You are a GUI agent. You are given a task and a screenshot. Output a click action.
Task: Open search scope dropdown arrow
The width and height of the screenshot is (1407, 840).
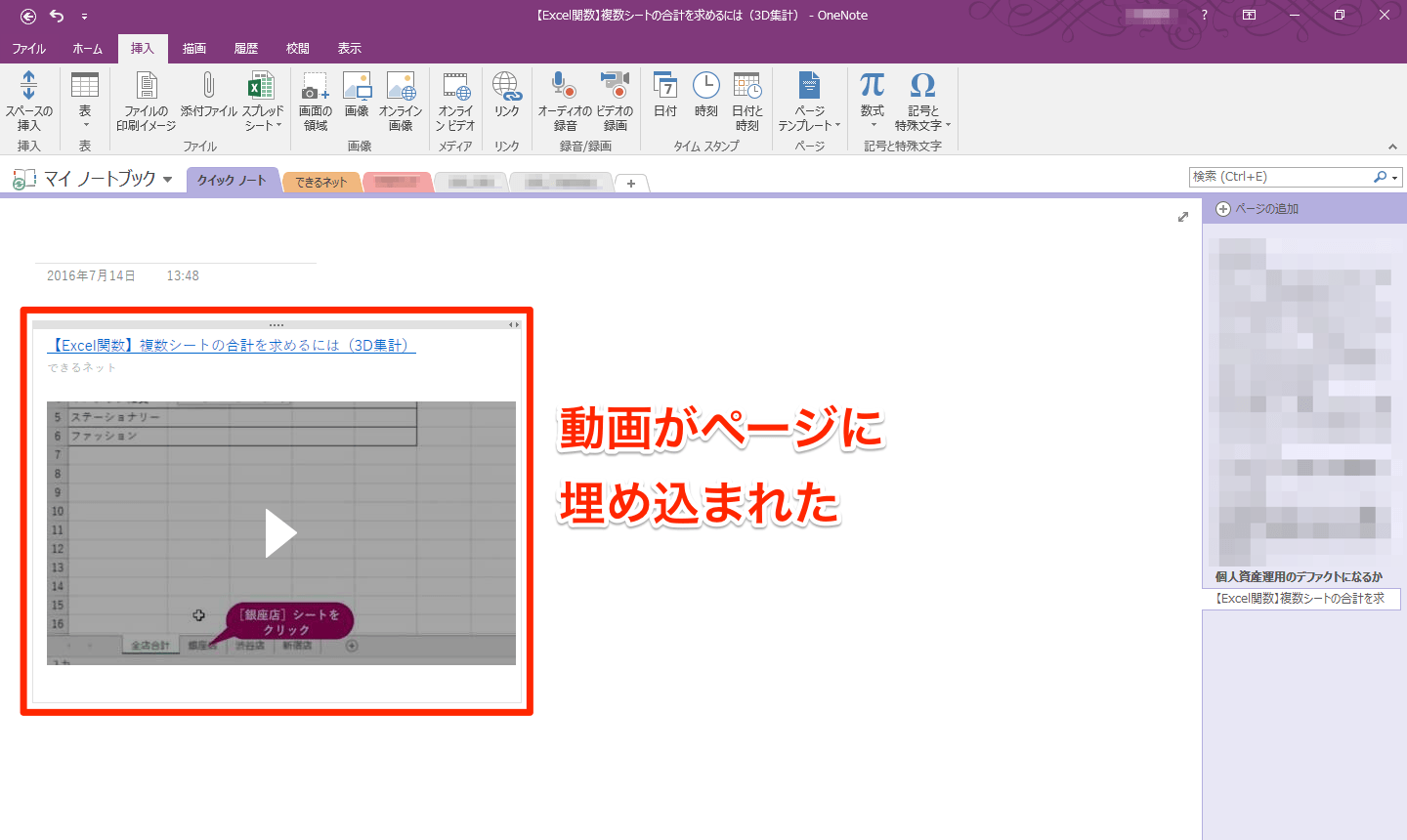point(1395,177)
